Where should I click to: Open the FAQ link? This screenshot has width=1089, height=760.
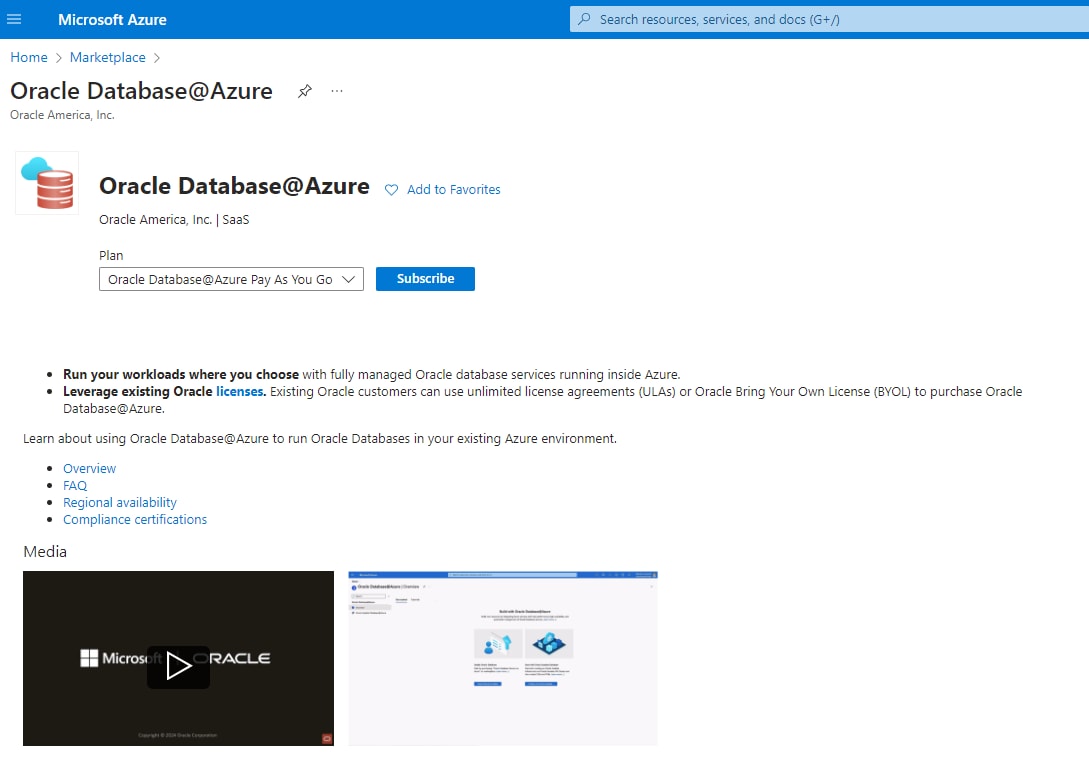(75, 486)
